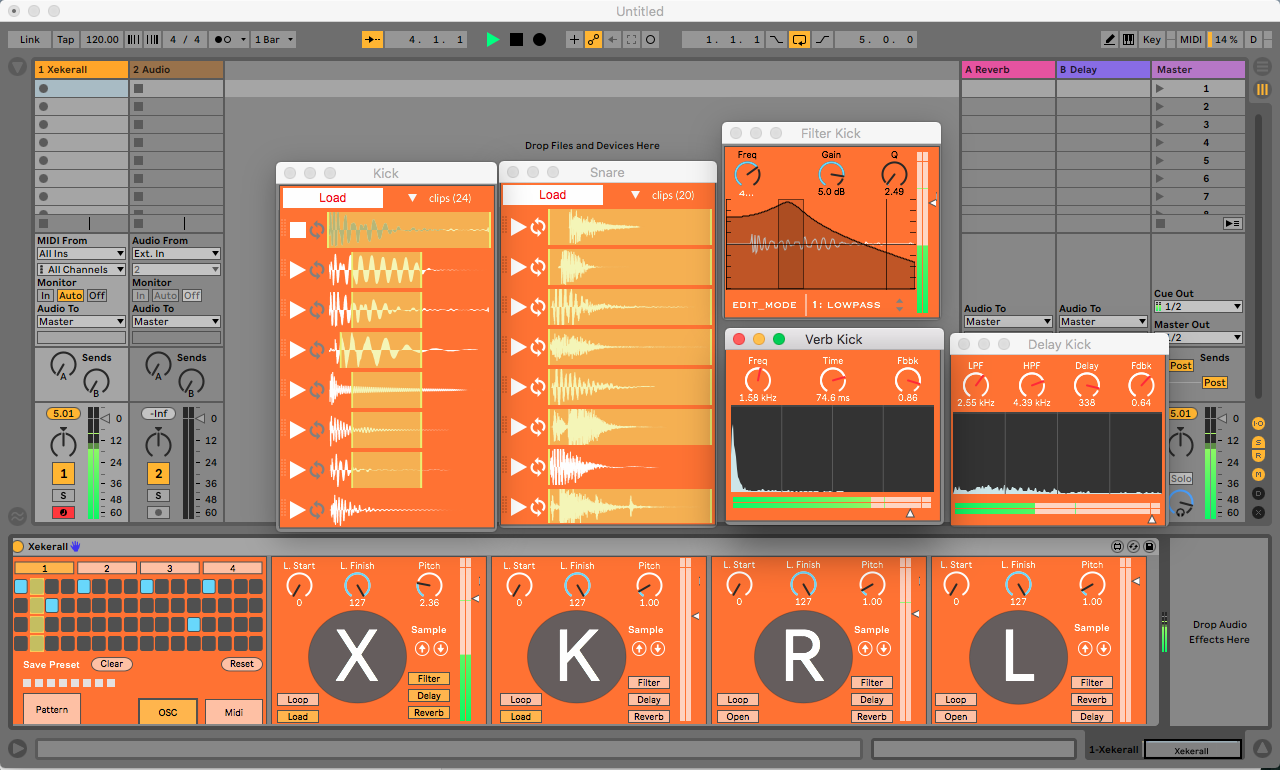
Task: Toggle the Xekerall device activator
Action: pos(18,546)
